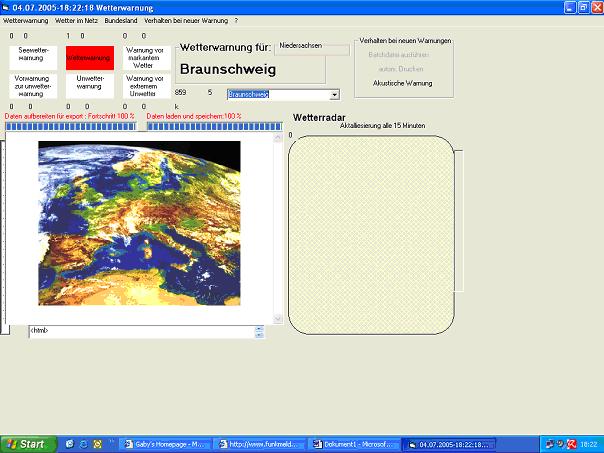This screenshot has width=604, height=453.
Task: Click Warnung vor extremem Unwetter
Action: click(x=145, y=86)
